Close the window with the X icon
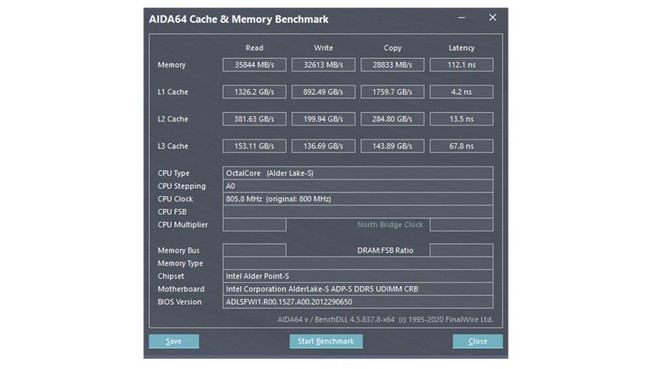The height and width of the screenshot is (369, 660). 492,18
